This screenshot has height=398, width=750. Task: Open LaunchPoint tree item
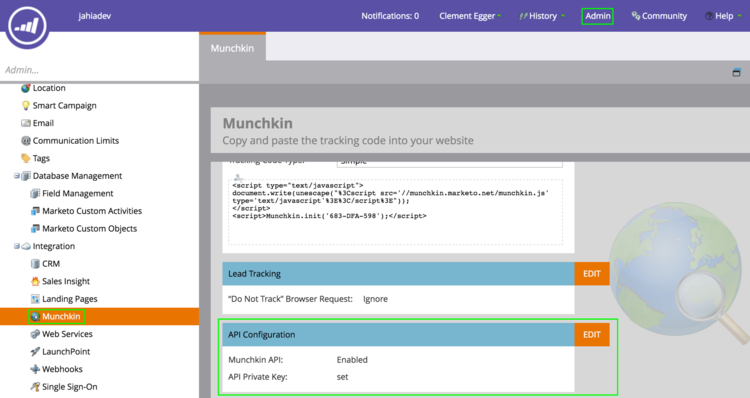[66, 352]
